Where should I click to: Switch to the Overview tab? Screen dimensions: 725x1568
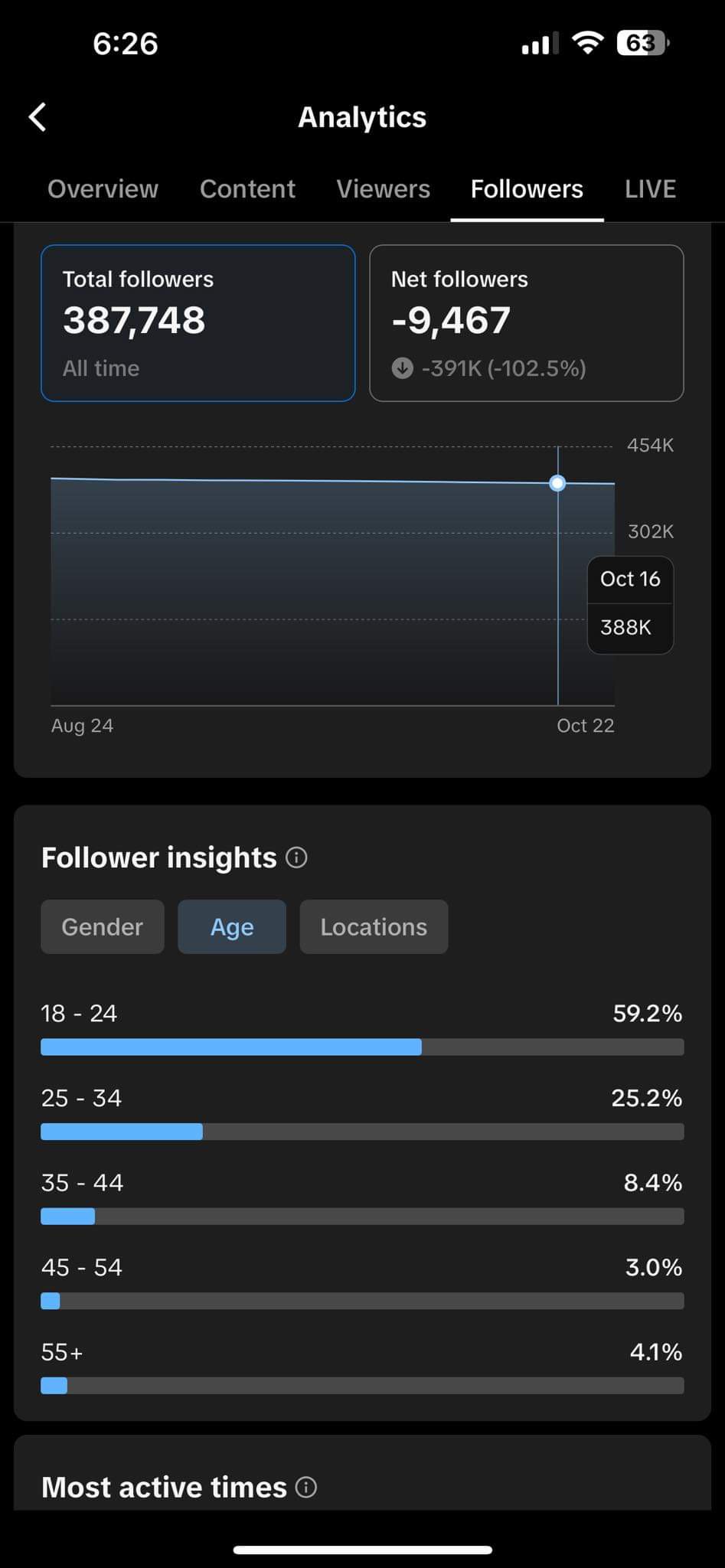(x=103, y=189)
